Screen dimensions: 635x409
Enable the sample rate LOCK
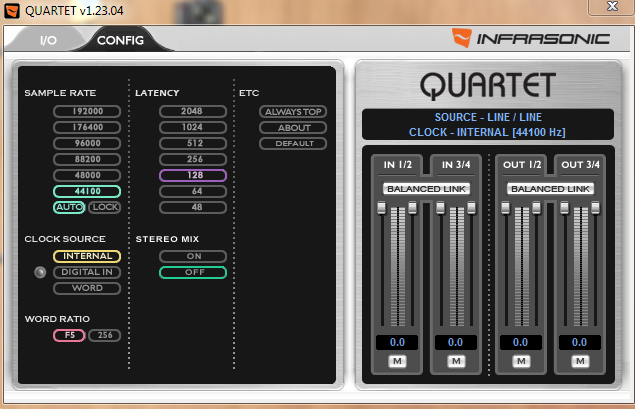click(104, 207)
